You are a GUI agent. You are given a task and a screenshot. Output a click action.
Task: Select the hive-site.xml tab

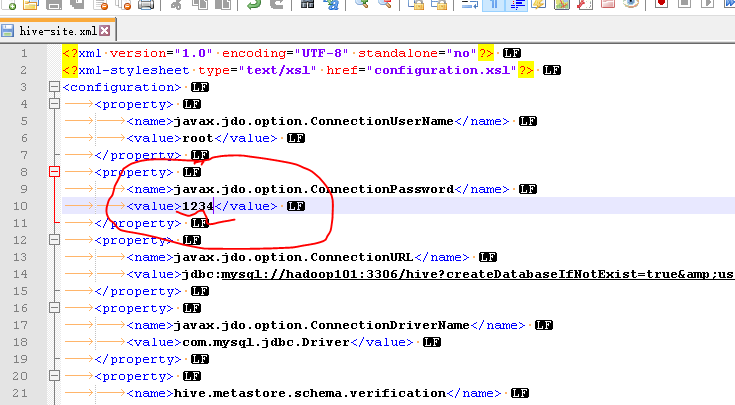point(58,31)
